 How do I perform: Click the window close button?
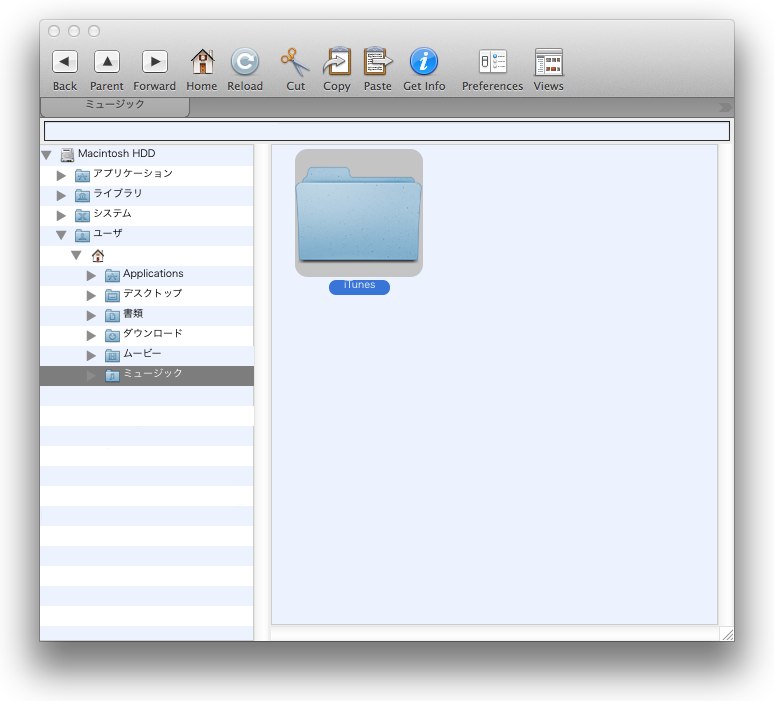54,31
